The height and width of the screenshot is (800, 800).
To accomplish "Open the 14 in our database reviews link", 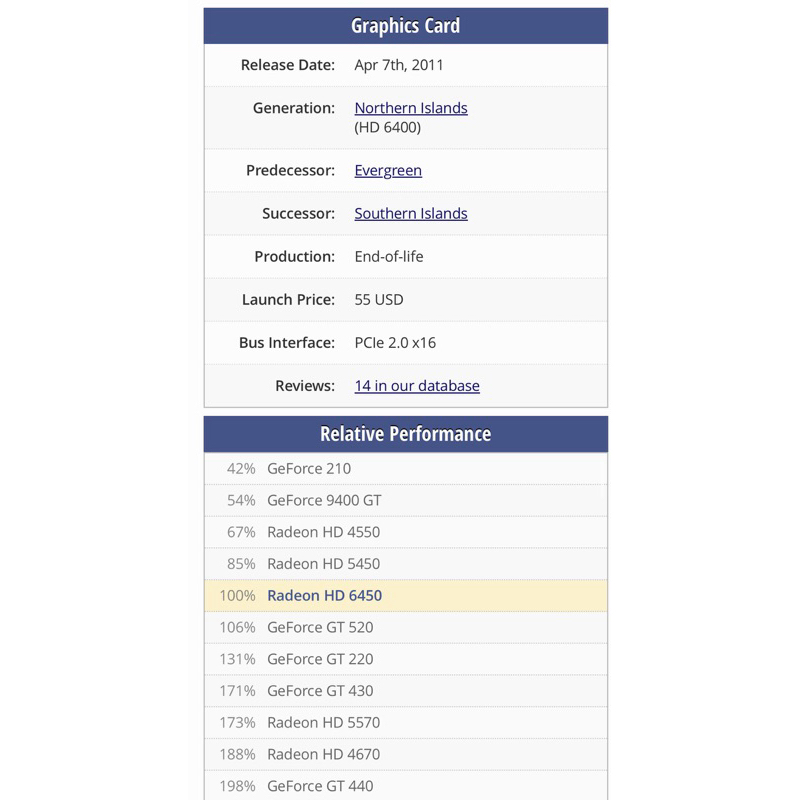I will (x=417, y=386).
